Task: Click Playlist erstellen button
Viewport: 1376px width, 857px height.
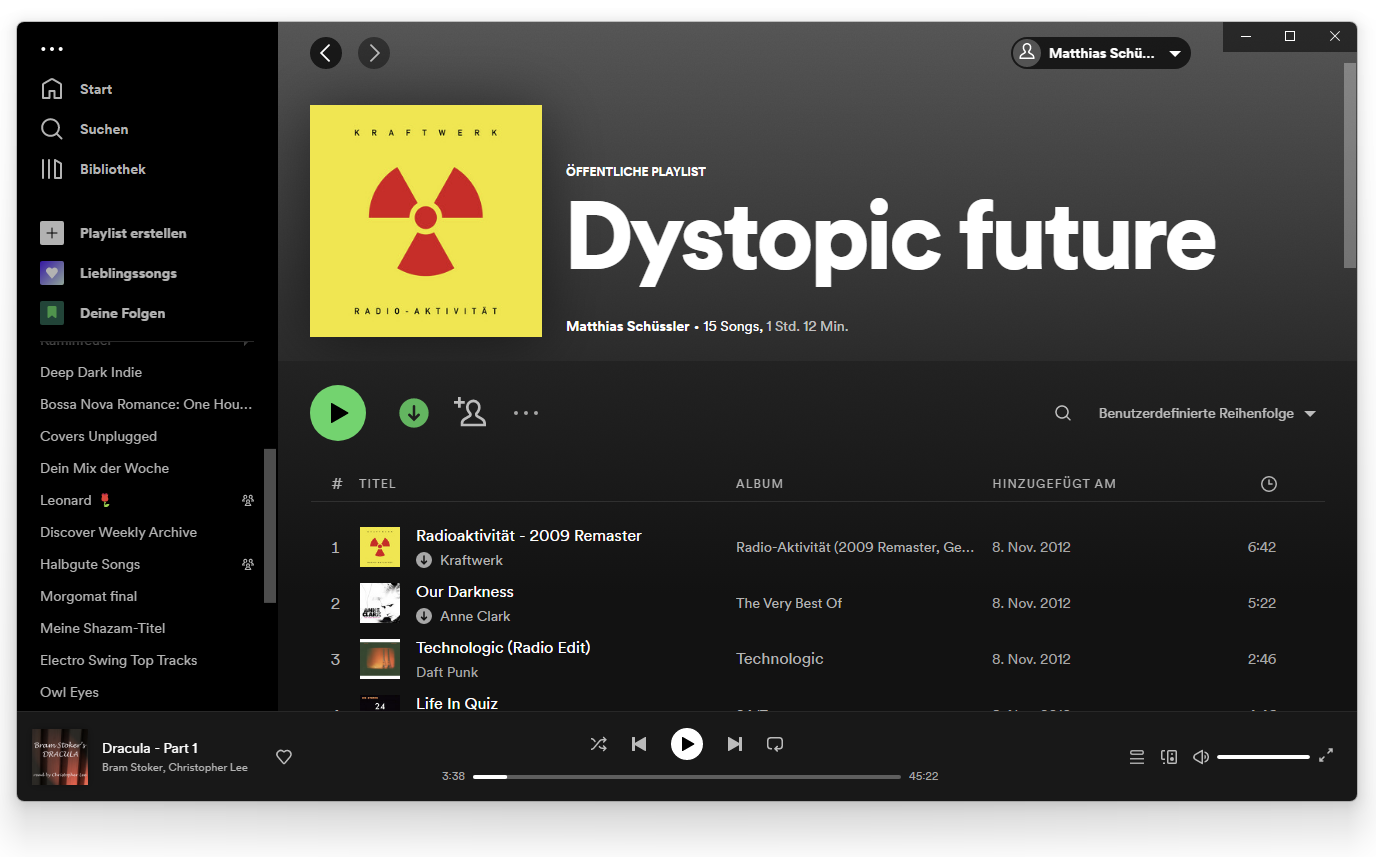Action: pos(132,233)
